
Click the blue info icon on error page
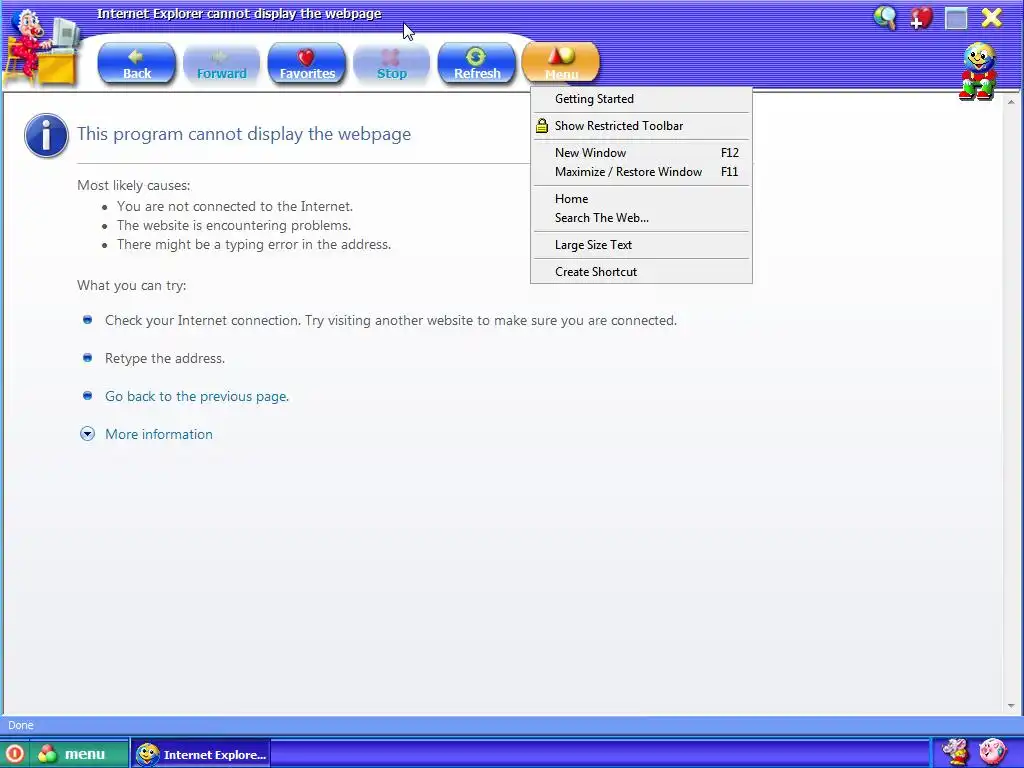(x=46, y=135)
